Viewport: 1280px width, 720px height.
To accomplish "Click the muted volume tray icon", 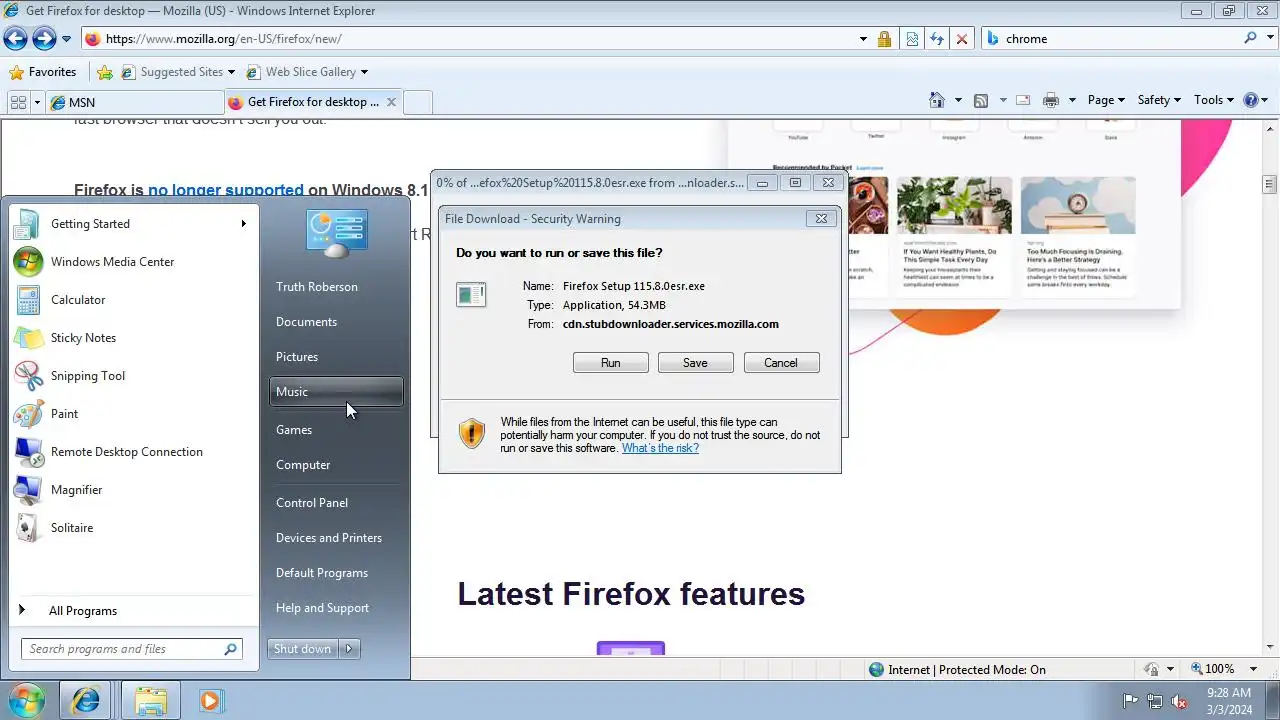I will click(1179, 701).
